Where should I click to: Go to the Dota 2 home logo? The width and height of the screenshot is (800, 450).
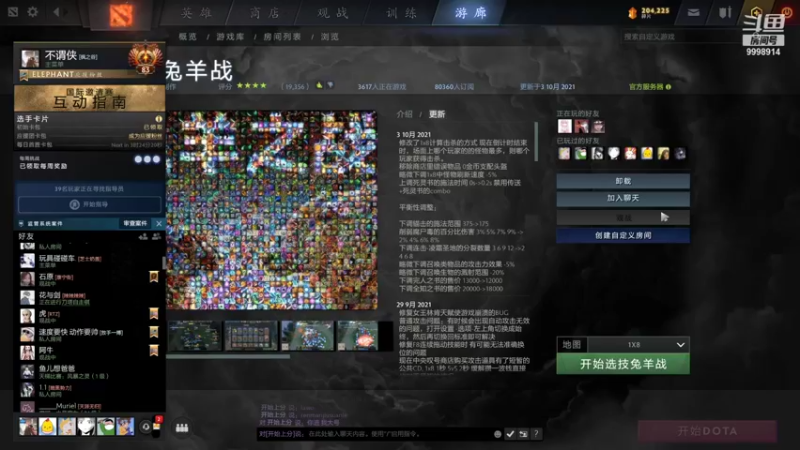pos(121,14)
